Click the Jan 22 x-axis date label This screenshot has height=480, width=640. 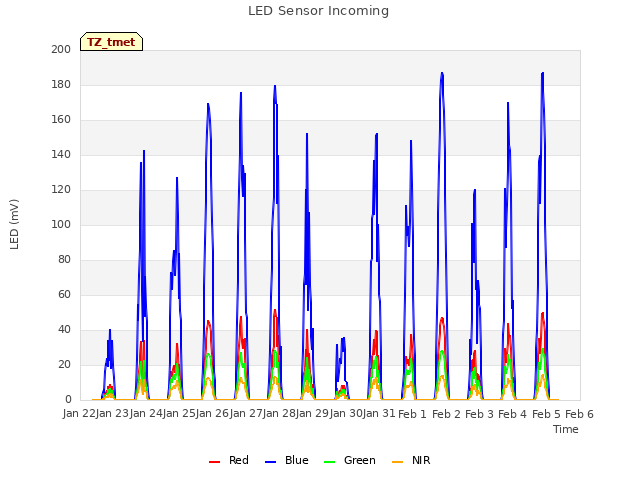pos(79,414)
